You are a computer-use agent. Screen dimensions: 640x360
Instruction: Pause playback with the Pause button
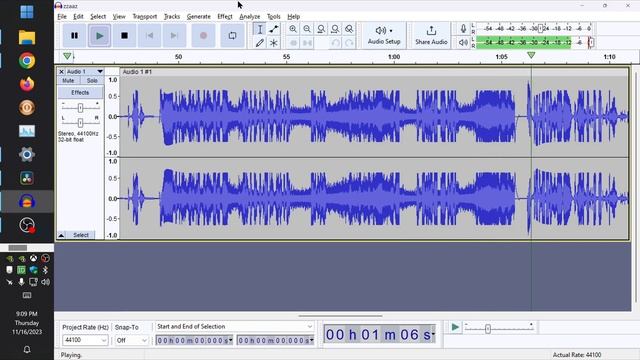(74, 36)
